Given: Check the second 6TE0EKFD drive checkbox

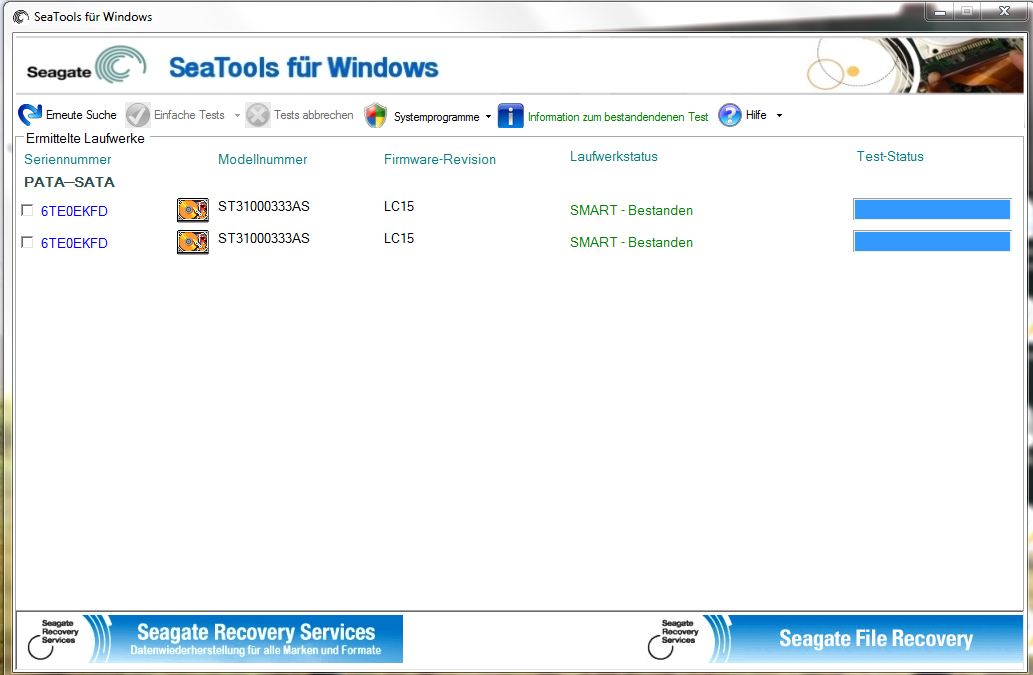Looking at the screenshot, I should (x=27, y=242).
